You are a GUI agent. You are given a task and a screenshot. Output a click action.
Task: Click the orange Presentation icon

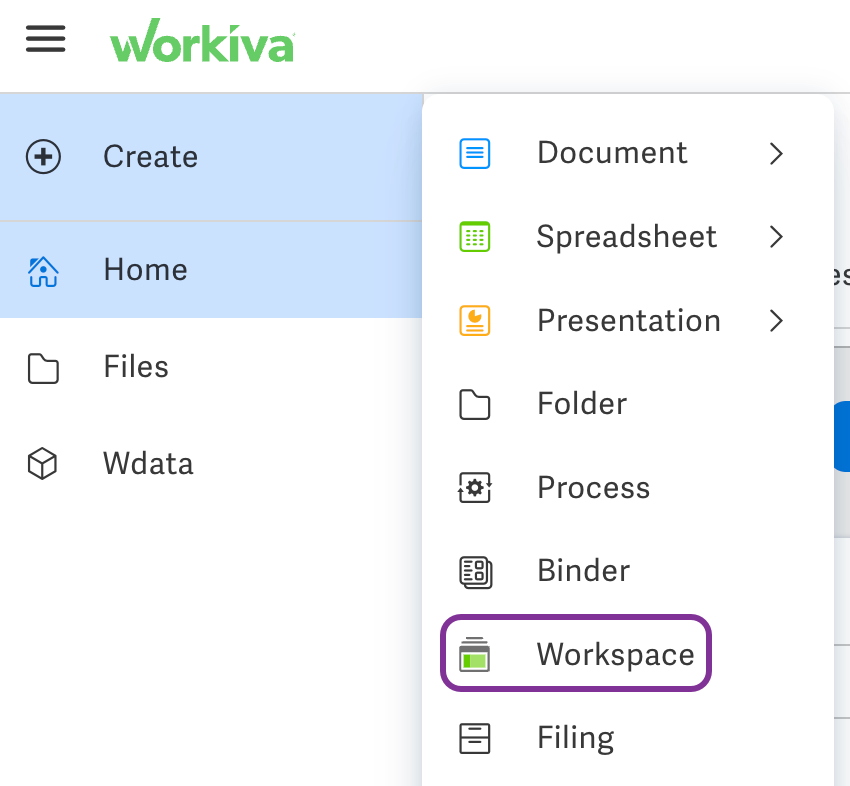point(474,321)
